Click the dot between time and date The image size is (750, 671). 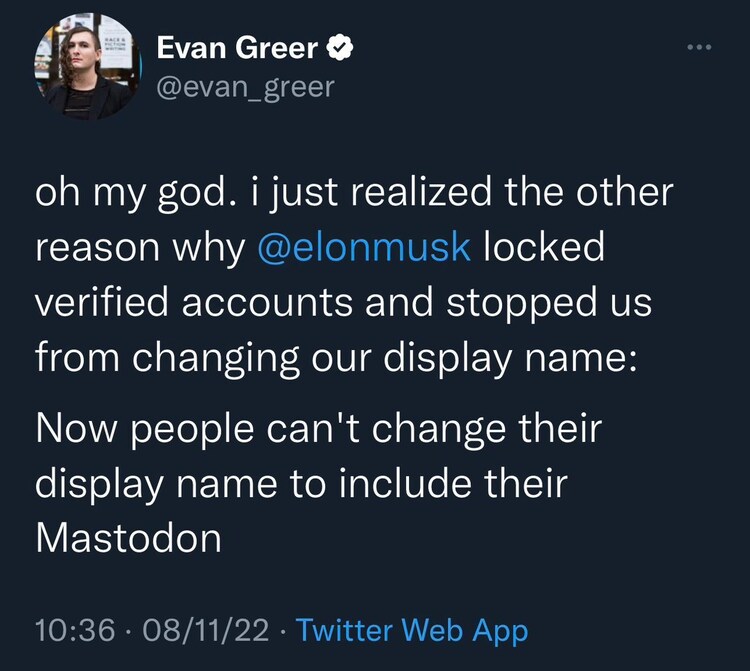tap(129, 630)
